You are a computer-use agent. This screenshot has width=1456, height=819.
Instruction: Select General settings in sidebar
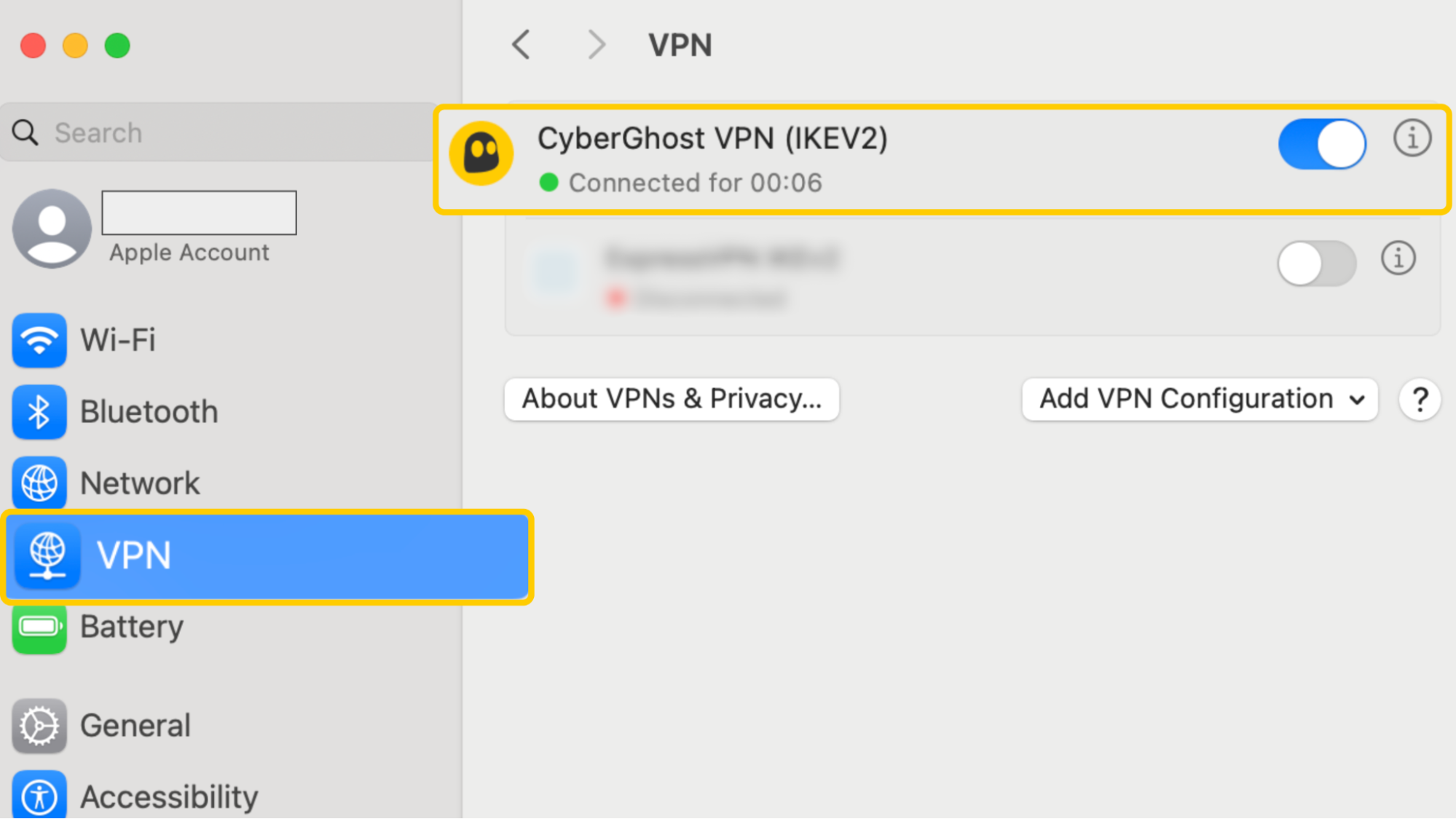click(x=135, y=724)
